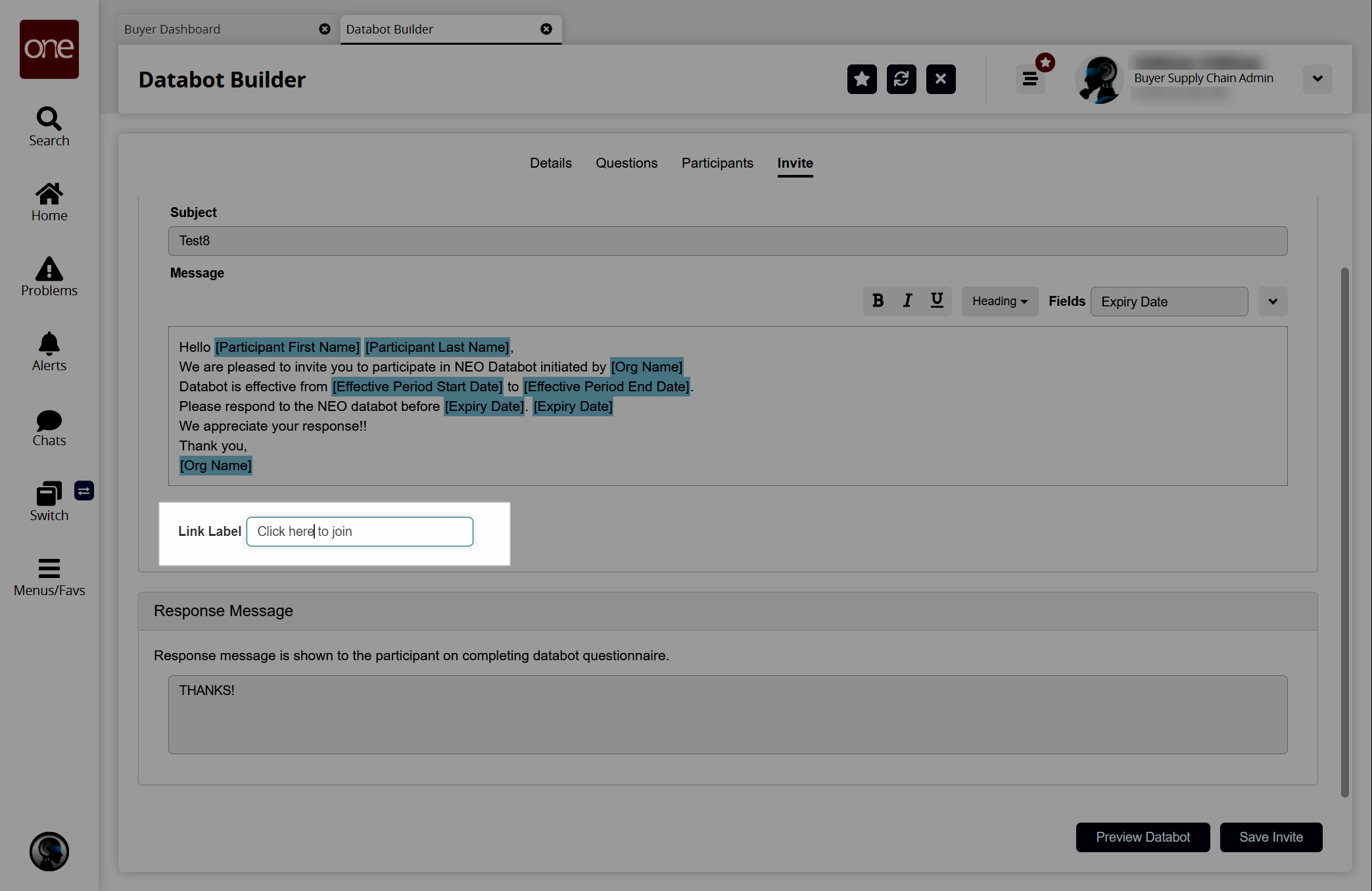Expand the user profile dropdown

(x=1317, y=79)
